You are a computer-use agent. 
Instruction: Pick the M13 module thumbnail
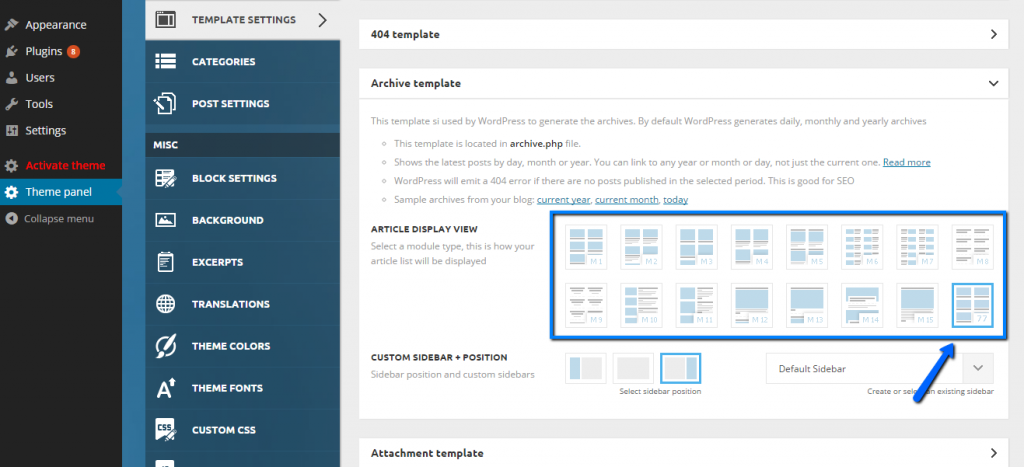[x=807, y=305]
